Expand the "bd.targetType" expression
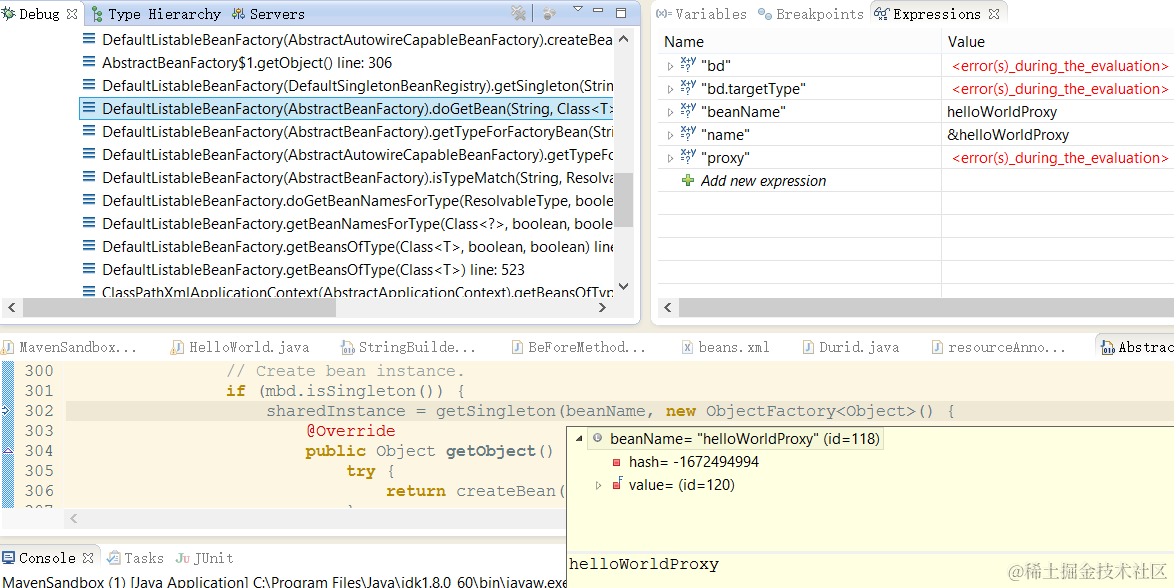This screenshot has height=588, width=1174. [x=670, y=89]
